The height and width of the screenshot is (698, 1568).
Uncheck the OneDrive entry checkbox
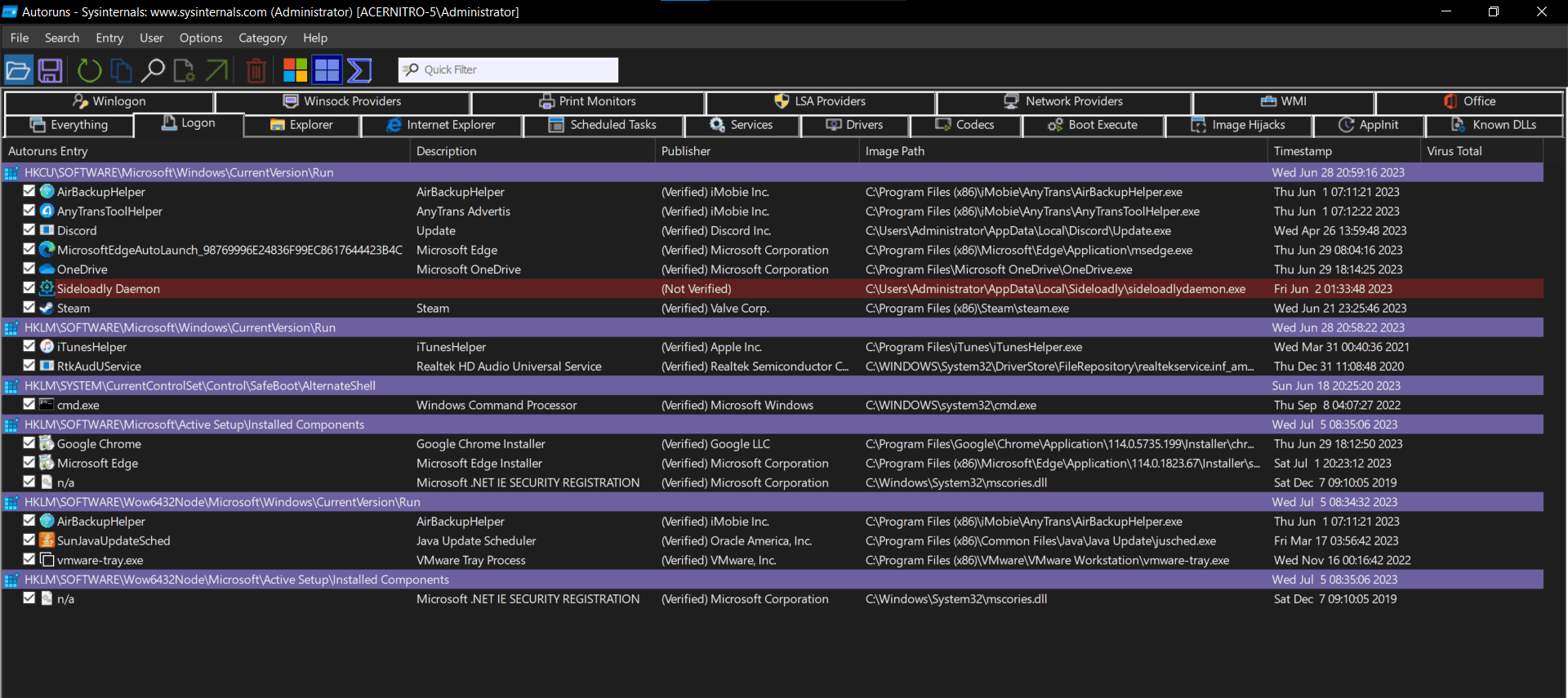tap(29, 268)
